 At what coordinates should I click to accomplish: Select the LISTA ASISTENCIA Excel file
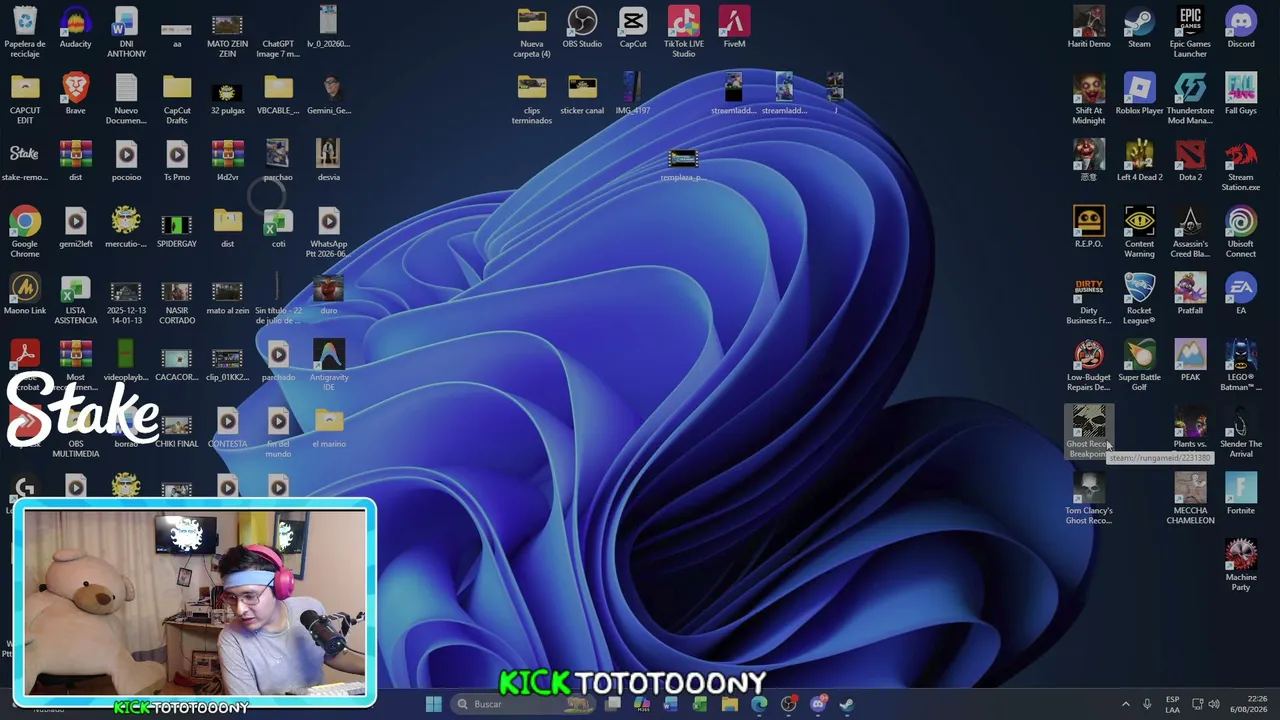[x=75, y=298]
